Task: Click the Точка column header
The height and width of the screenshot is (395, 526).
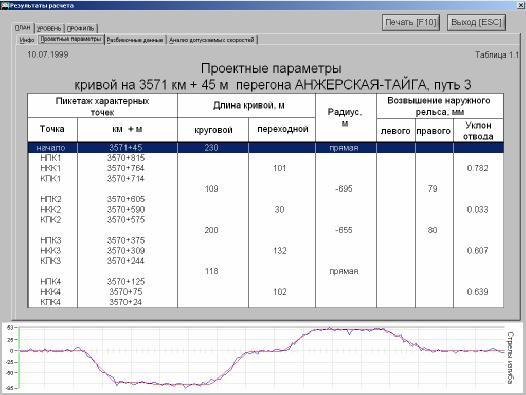Action: [52, 129]
